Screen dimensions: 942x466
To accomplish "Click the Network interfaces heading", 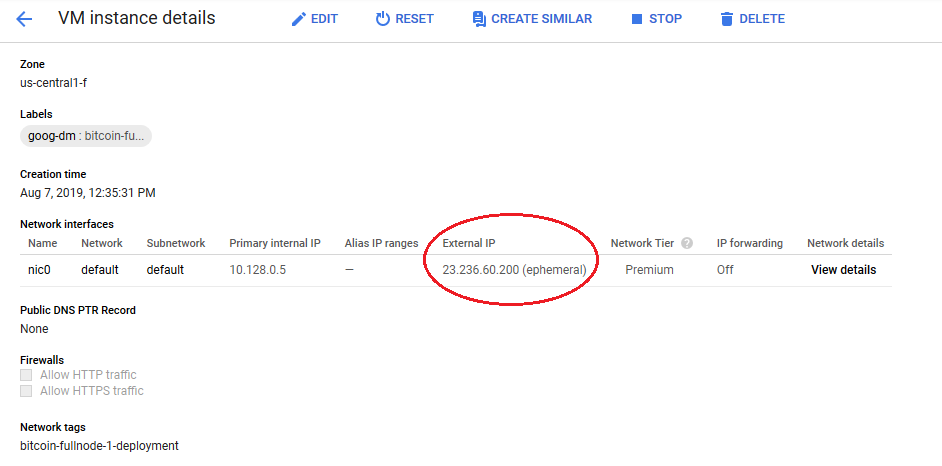I will tap(67, 224).
